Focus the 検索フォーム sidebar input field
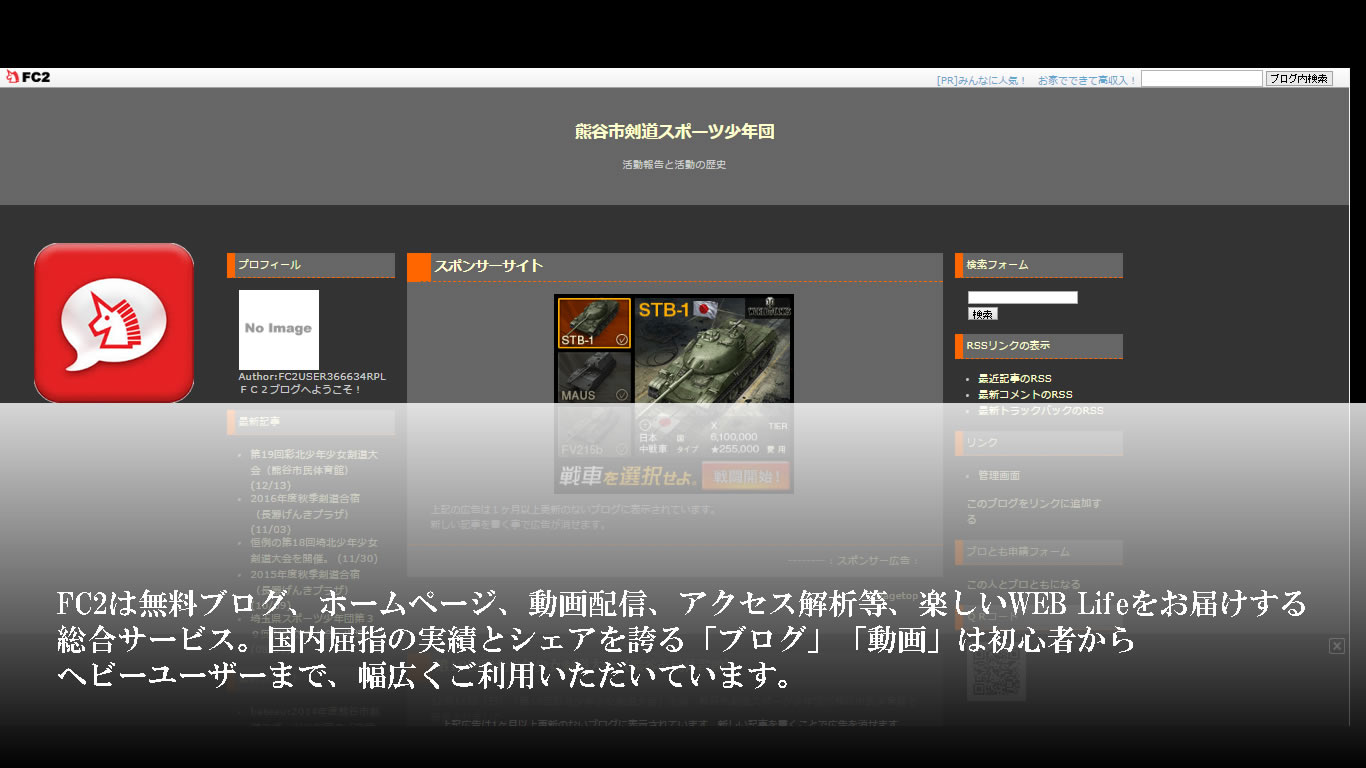1366x768 pixels. point(1023,297)
